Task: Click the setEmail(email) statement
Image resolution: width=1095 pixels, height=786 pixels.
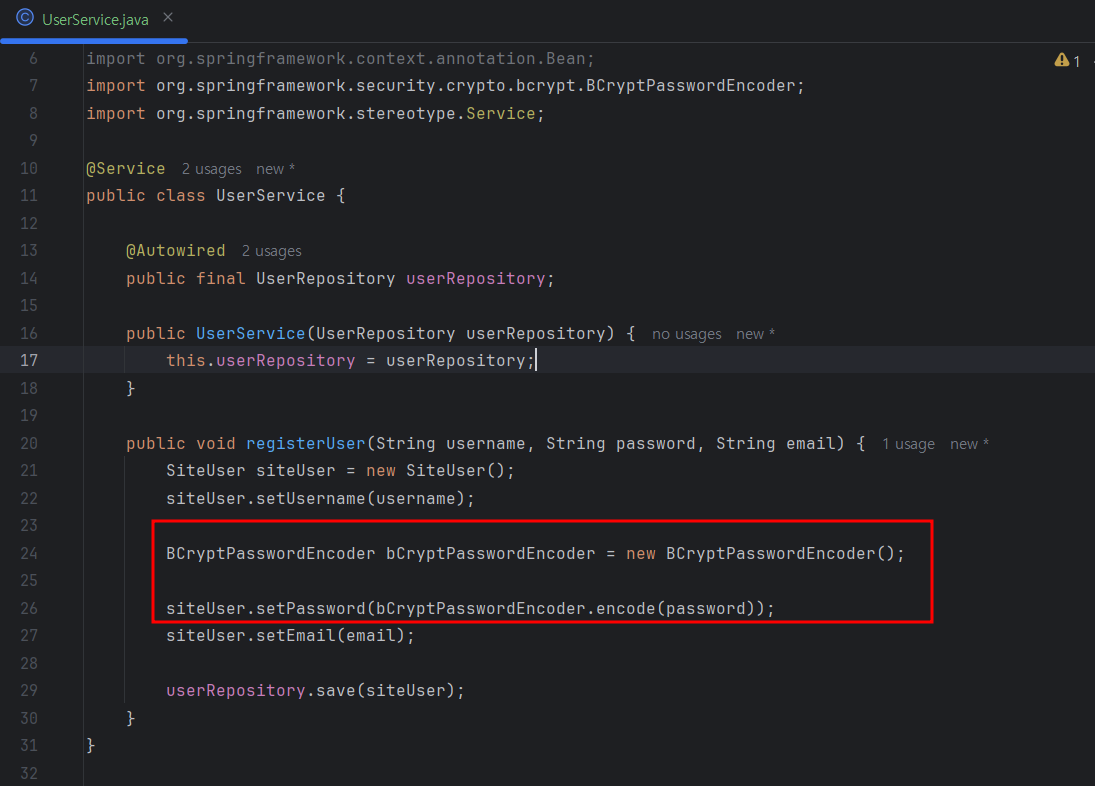Action: click(x=290, y=635)
